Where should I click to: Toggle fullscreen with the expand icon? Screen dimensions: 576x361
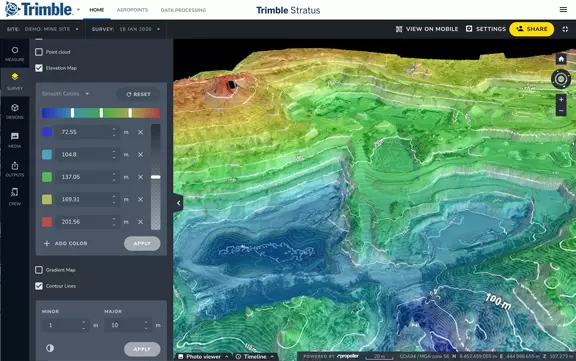pos(565,29)
